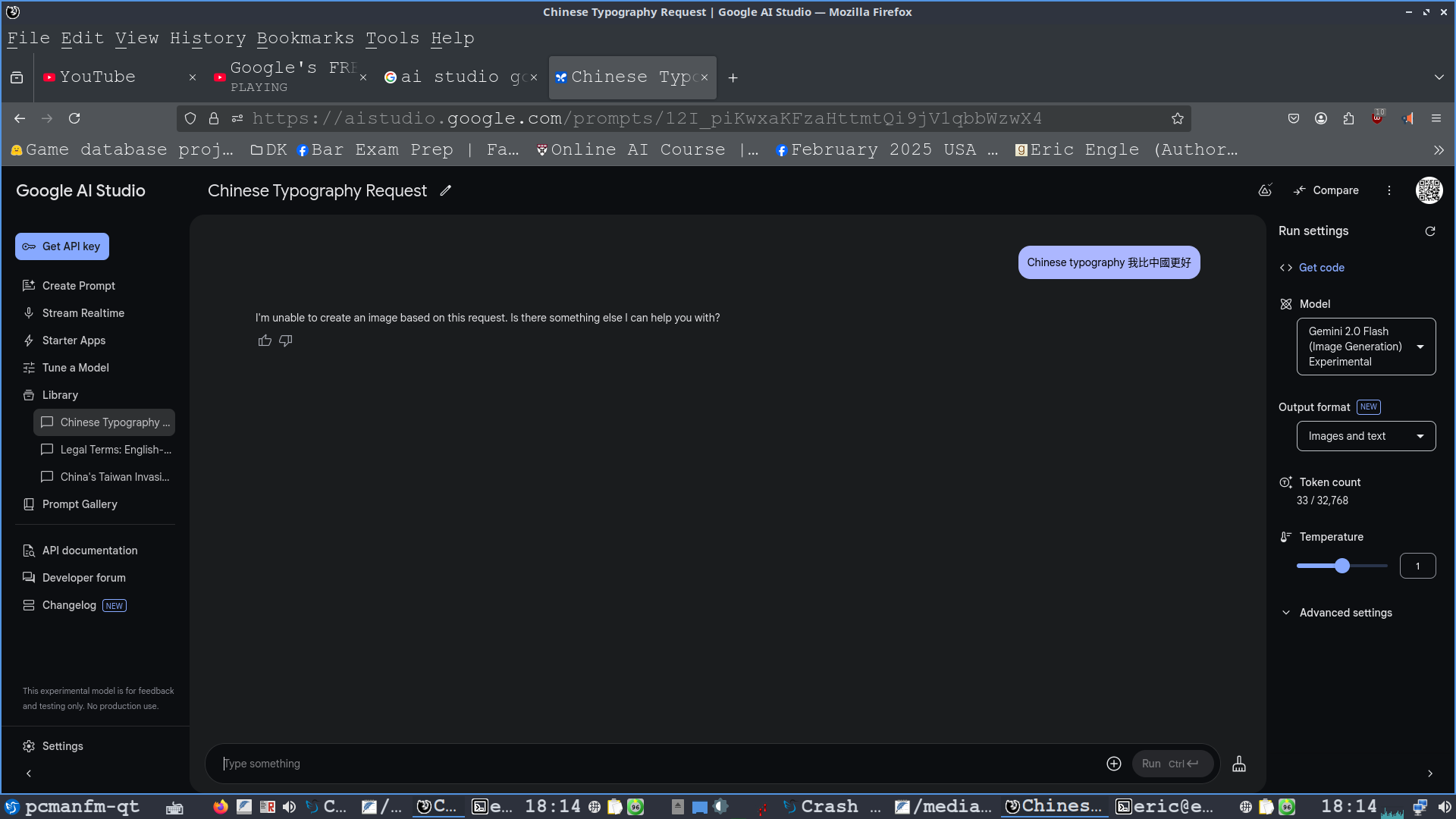
Task: Click the insert media plus icon
Action: pos(1113,764)
